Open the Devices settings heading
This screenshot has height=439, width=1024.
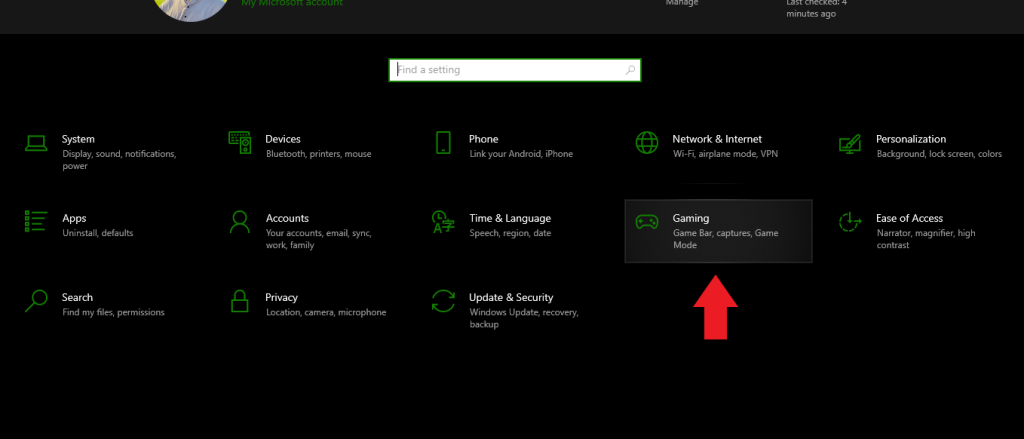click(283, 138)
